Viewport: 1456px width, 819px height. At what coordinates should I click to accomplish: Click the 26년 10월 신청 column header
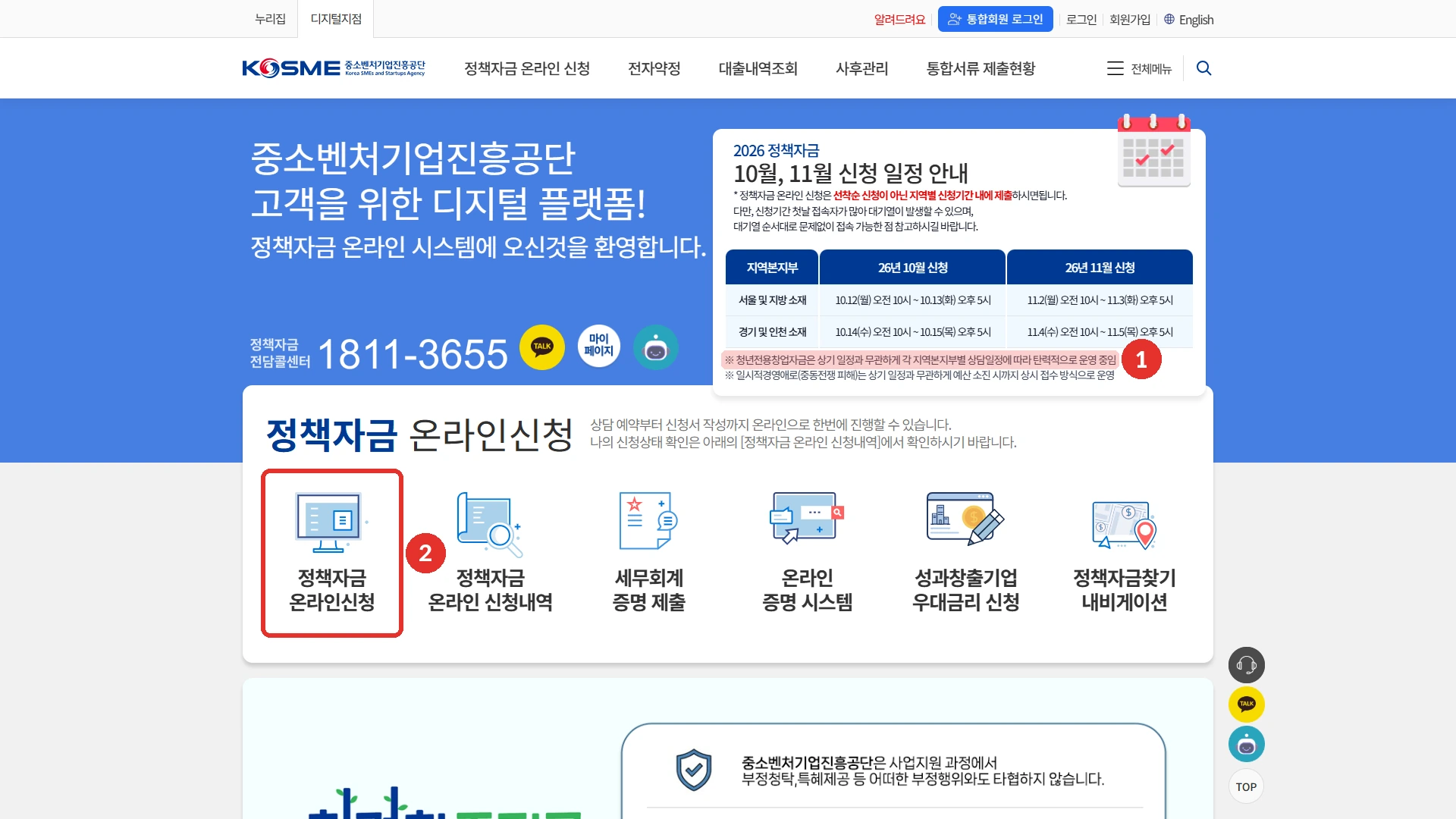point(913,267)
